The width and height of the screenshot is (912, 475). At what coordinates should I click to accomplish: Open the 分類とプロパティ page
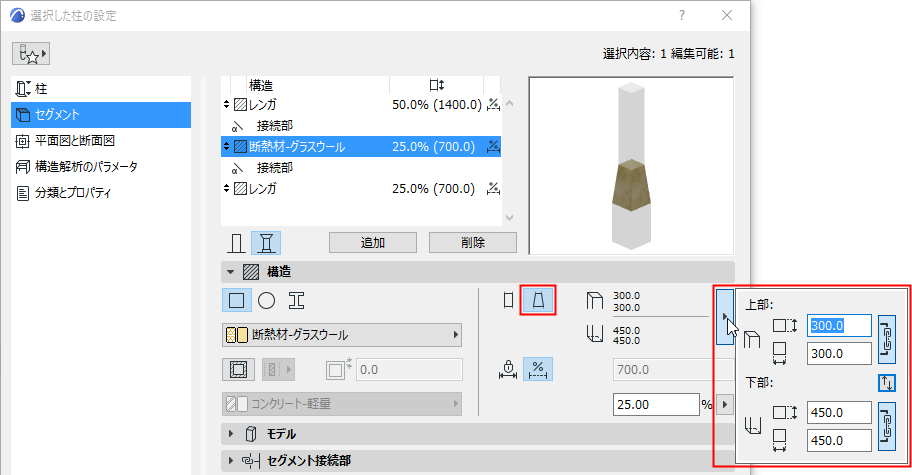tap(101, 192)
